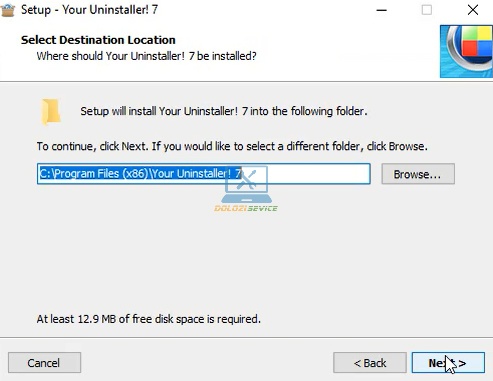Image resolution: width=493 pixels, height=381 pixels.
Task: Close the setup wizard window
Action: [473, 10]
